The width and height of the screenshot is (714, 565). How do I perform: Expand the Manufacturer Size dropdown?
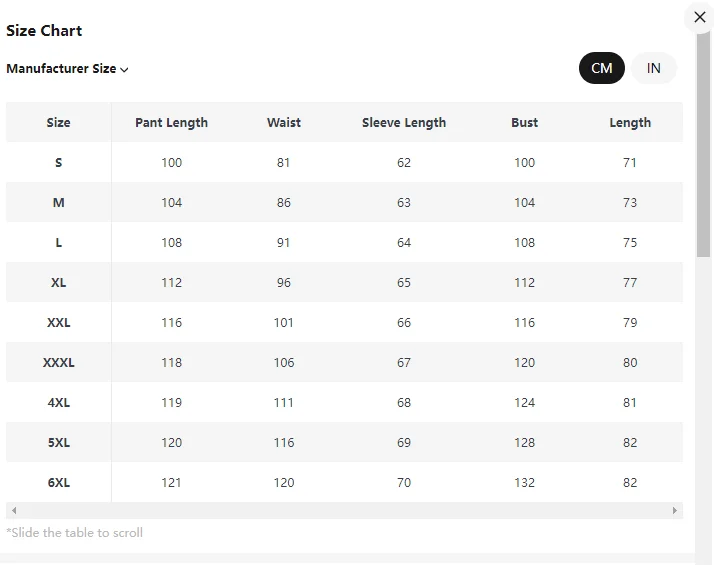coord(67,69)
